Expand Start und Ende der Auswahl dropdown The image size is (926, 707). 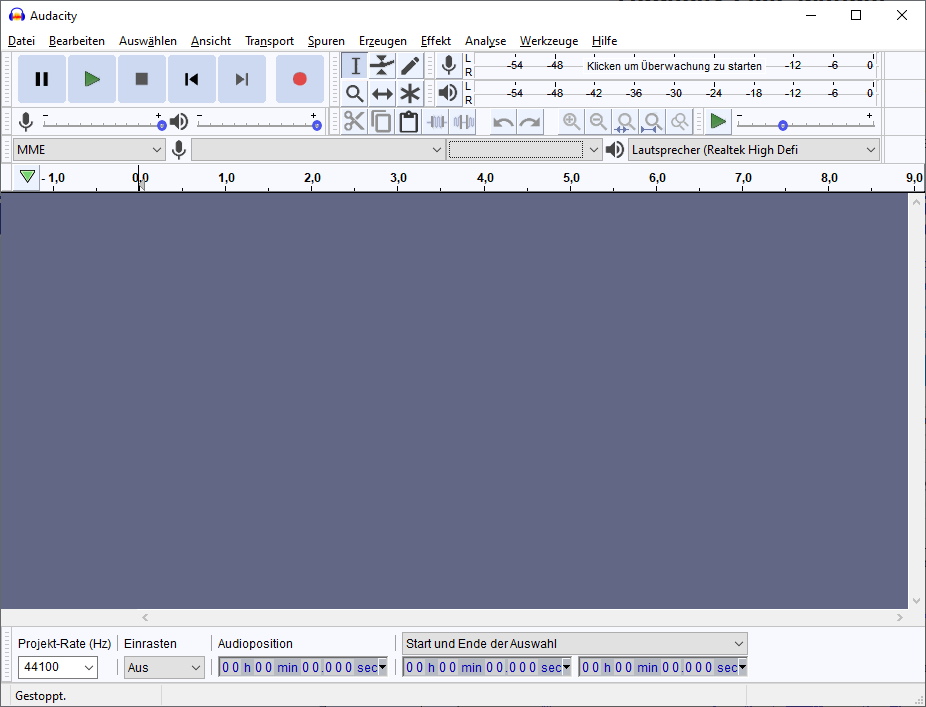point(575,643)
